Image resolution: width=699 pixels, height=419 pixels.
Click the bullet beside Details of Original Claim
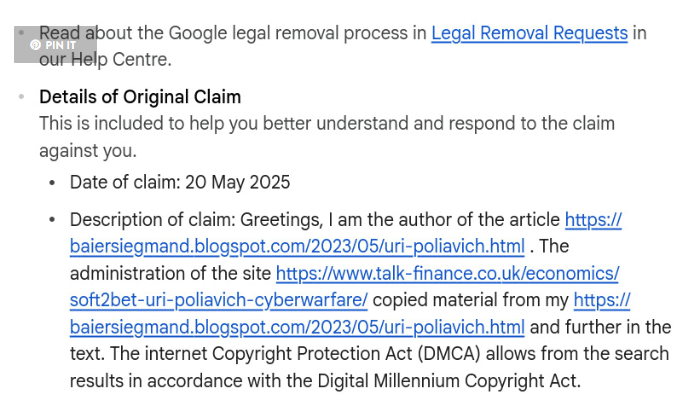tap(21, 97)
